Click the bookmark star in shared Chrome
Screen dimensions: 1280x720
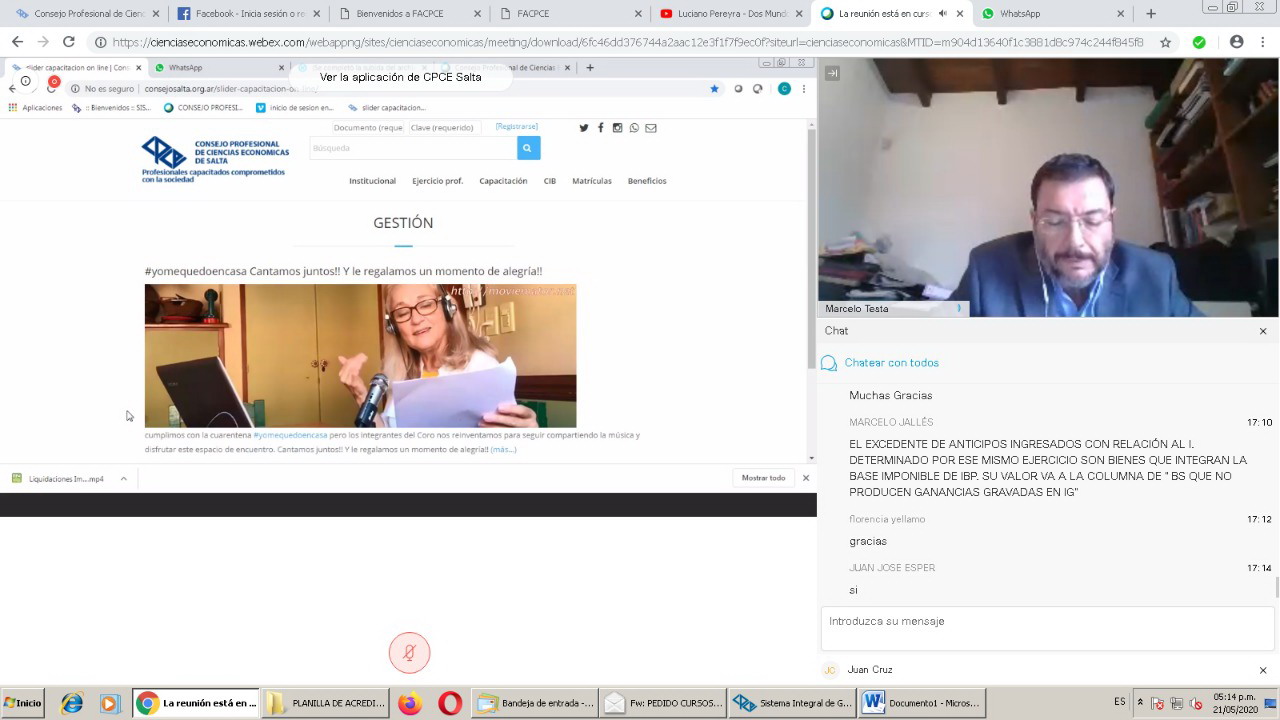pos(714,88)
